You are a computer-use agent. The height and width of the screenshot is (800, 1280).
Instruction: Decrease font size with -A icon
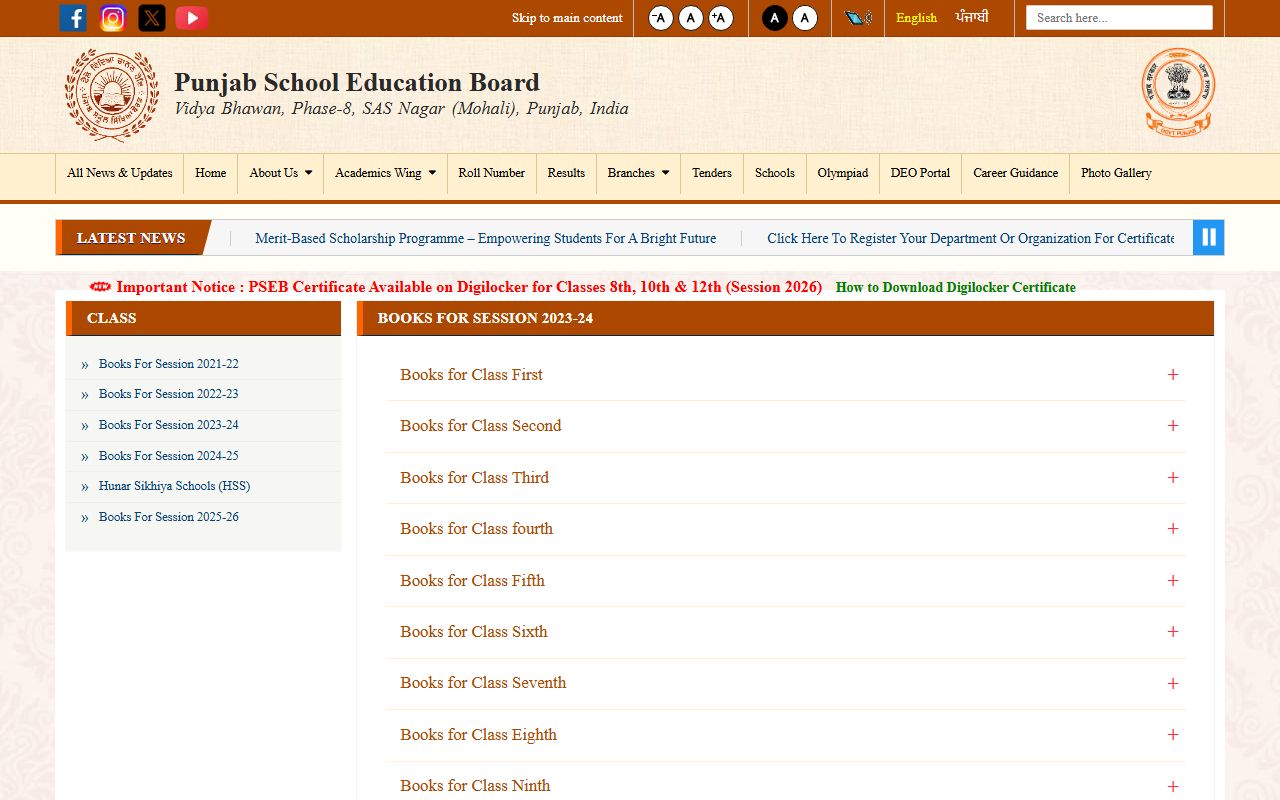coord(661,18)
